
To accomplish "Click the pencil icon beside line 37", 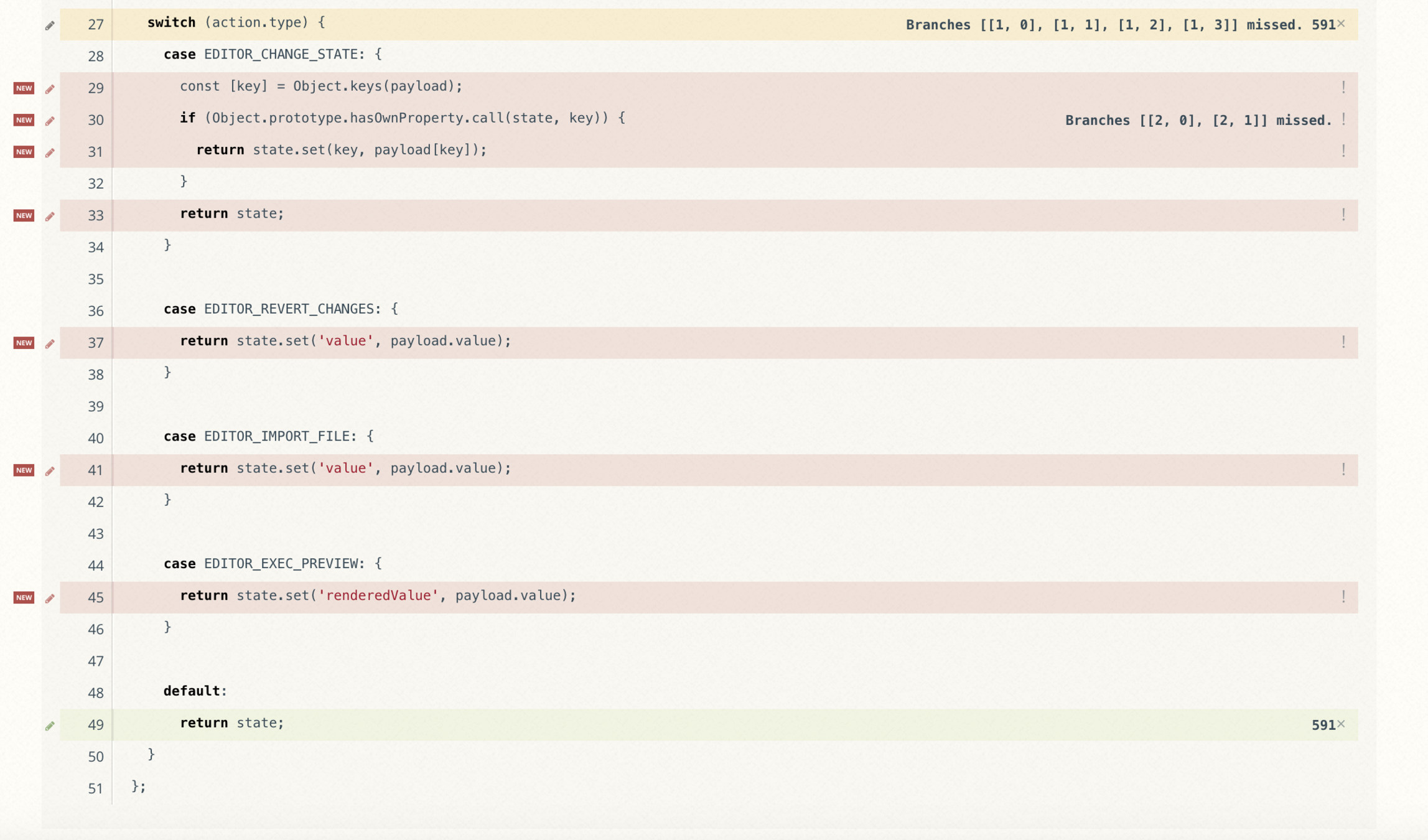I will [x=50, y=343].
